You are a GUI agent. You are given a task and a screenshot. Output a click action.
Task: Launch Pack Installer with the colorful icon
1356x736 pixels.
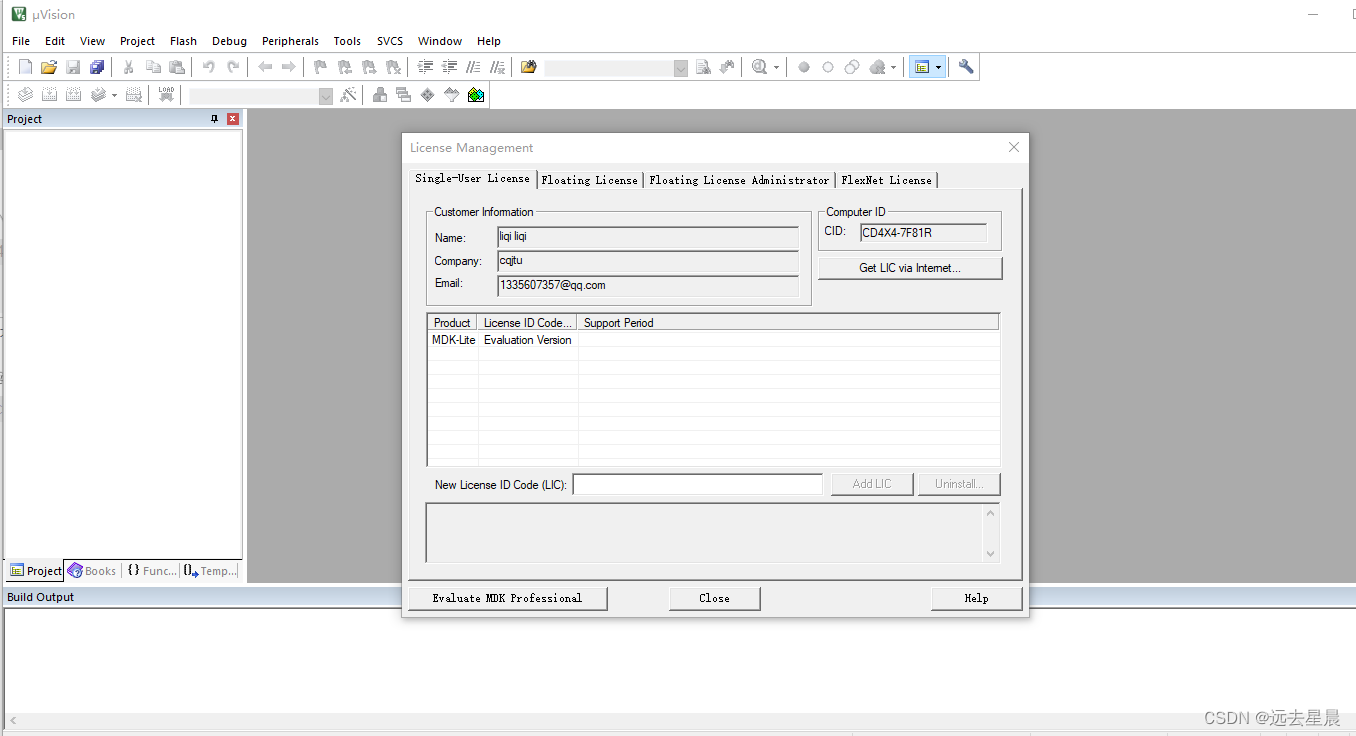coord(476,95)
